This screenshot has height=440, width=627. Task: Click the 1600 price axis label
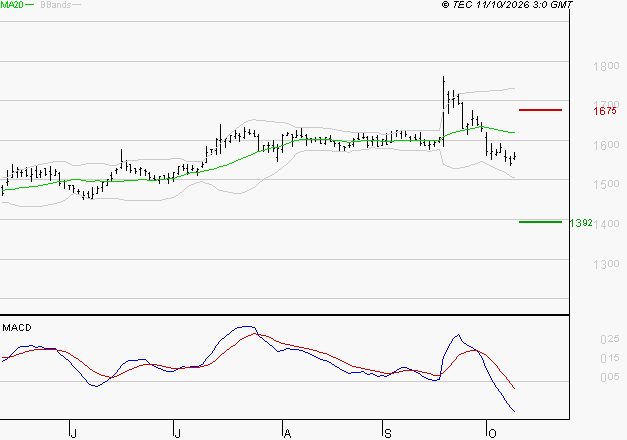pos(606,145)
